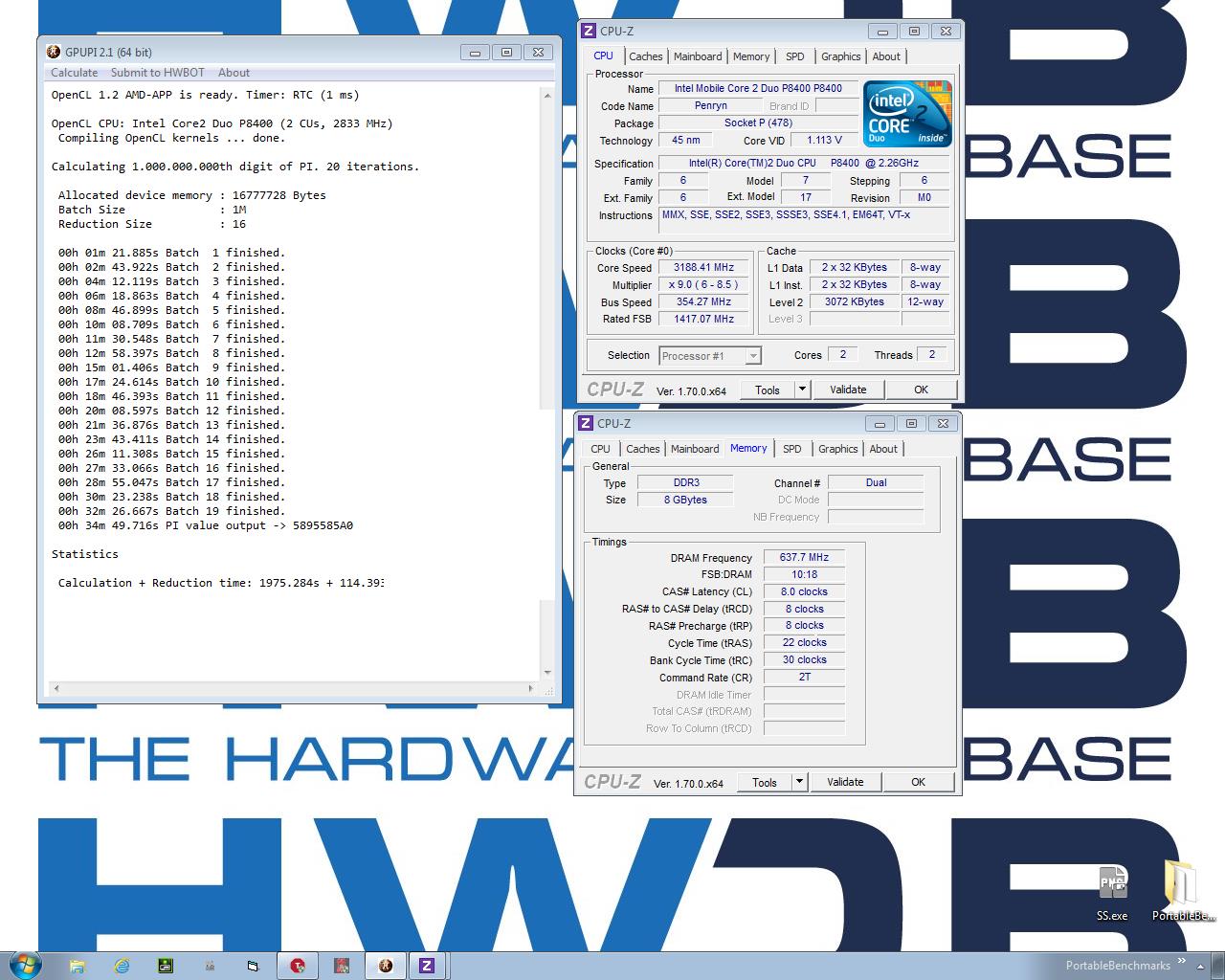
Task: Open Graphics tab in CPU-Z processor window
Action: pos(841,56)
